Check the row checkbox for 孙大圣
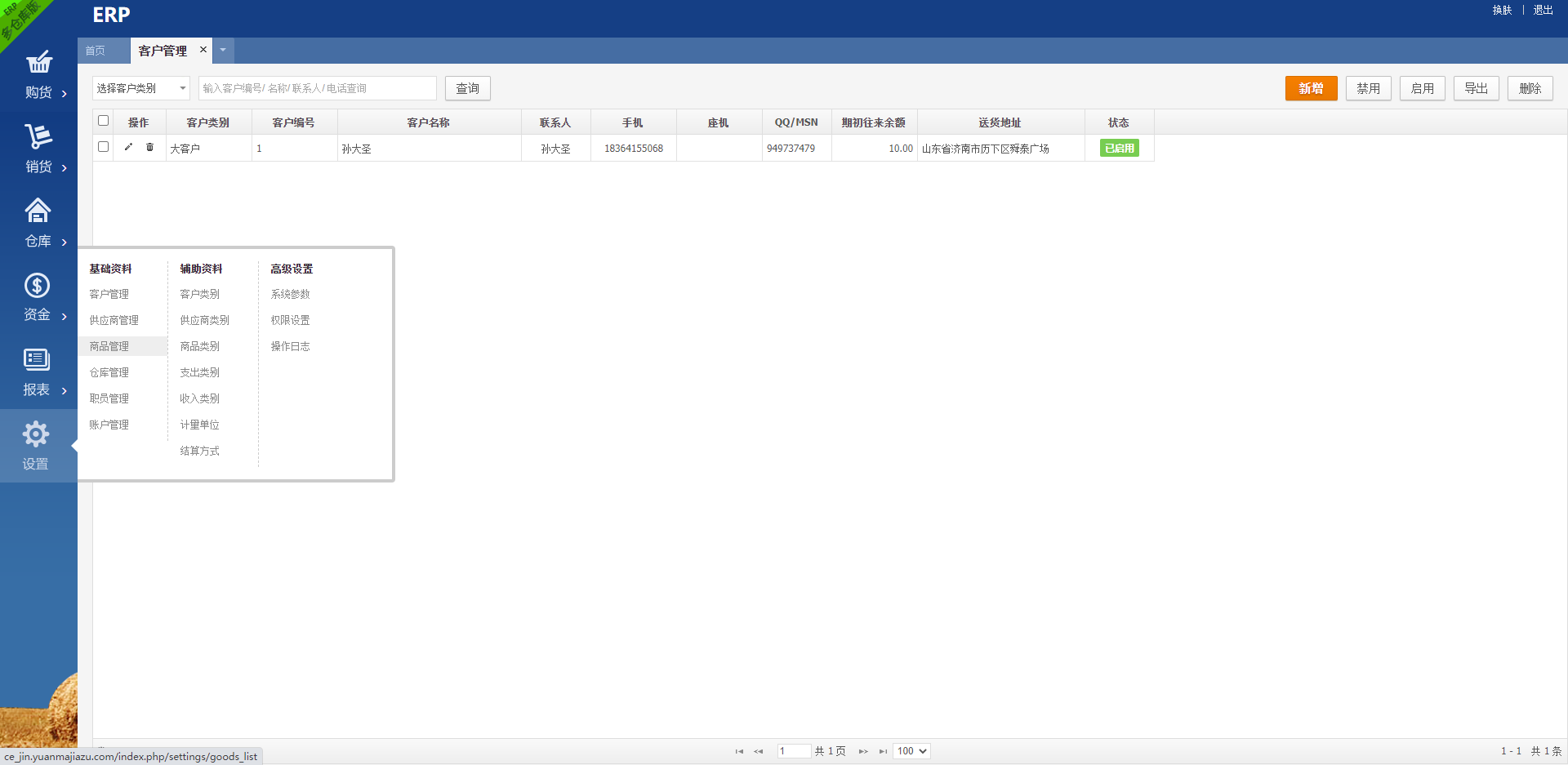1568x765 pixels. (103, 147)
